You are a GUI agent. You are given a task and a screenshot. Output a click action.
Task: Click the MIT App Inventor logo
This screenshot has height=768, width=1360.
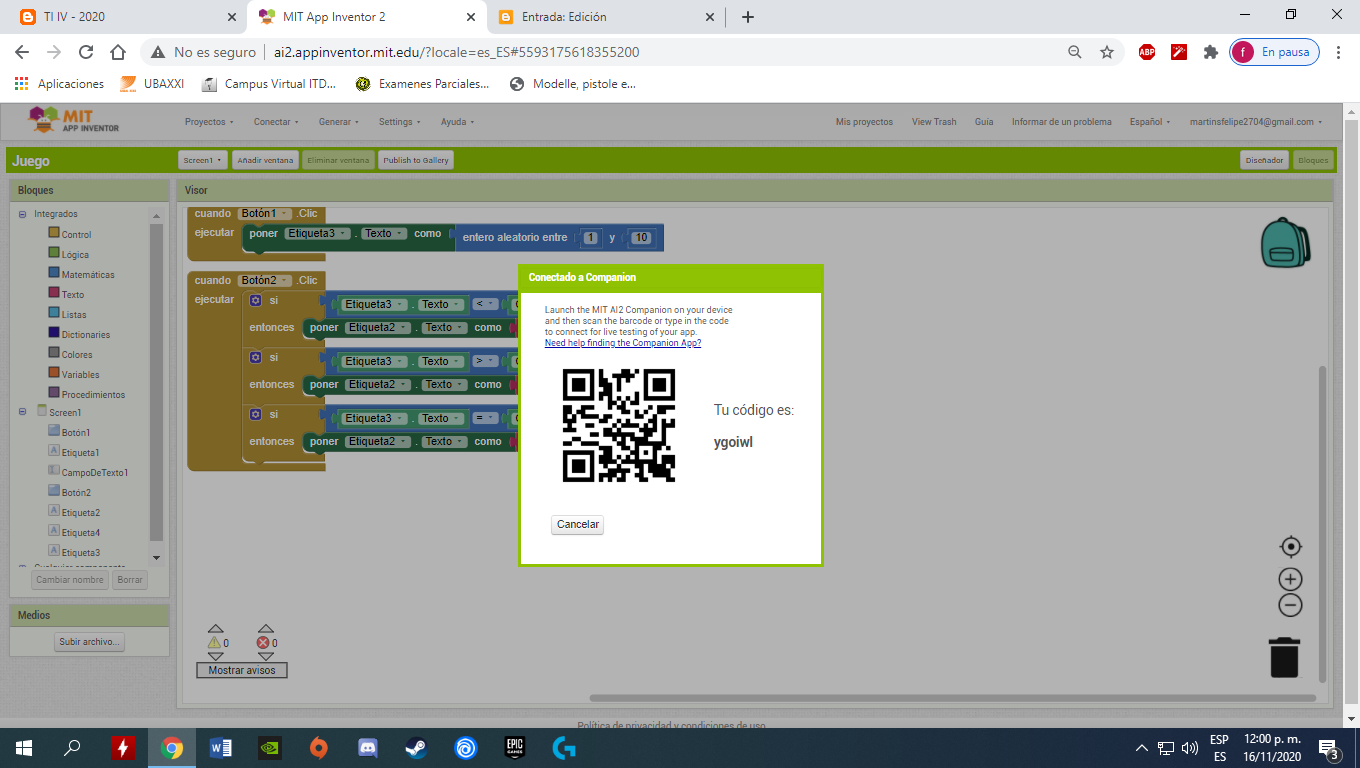[75, 121]
